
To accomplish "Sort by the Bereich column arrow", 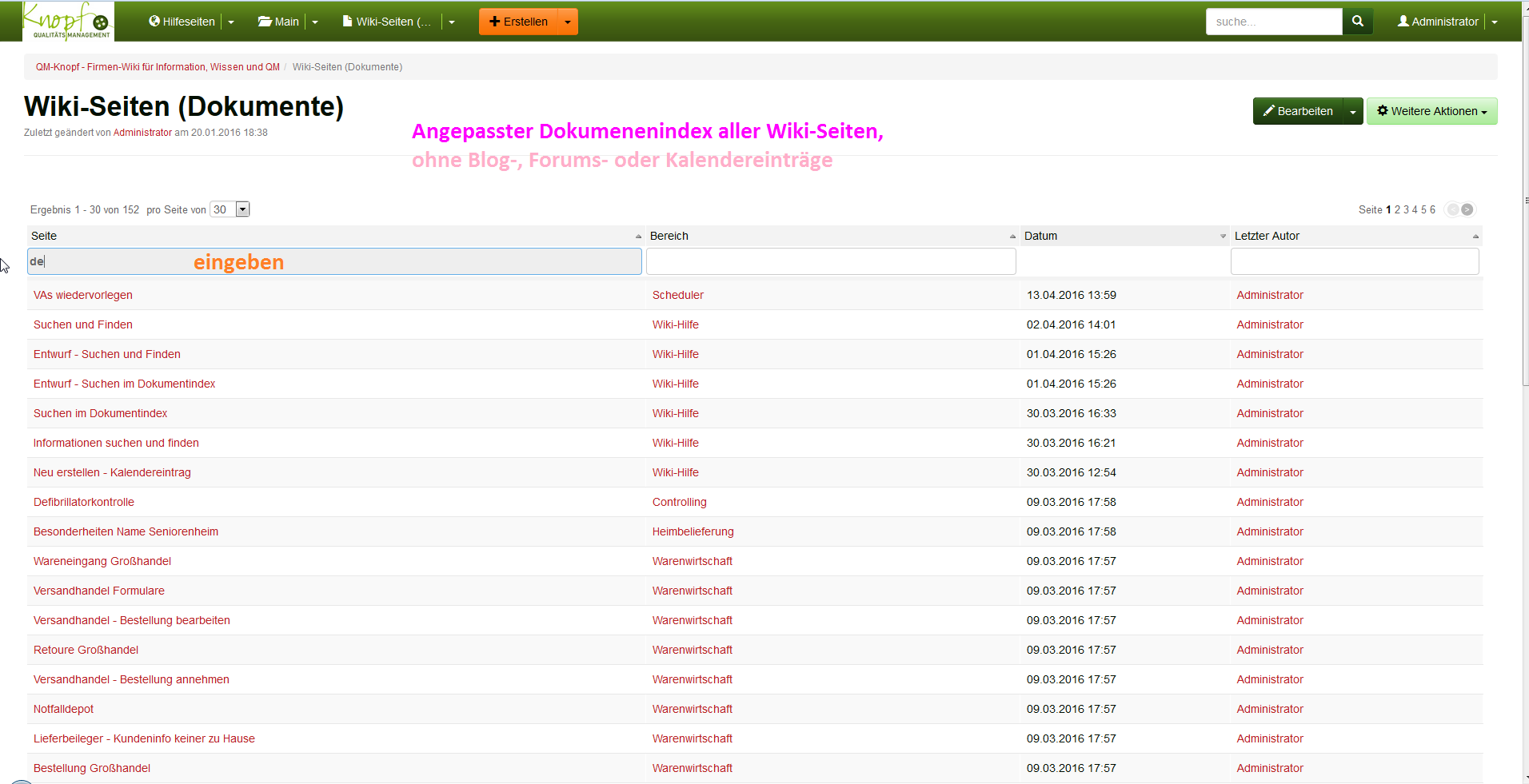I will point(1012,237).
